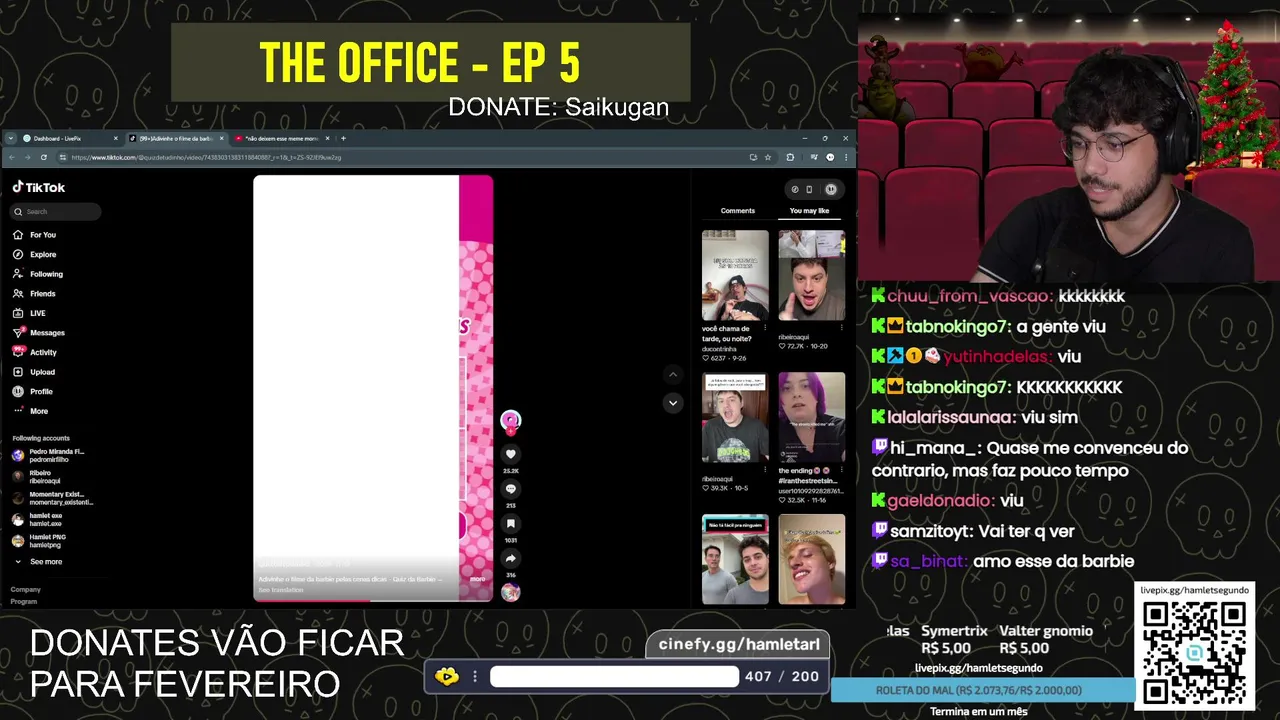This screenshot has height=720, width=1280.
Task: Switch to the YouTube meme tab
Action: coord(281,138)
